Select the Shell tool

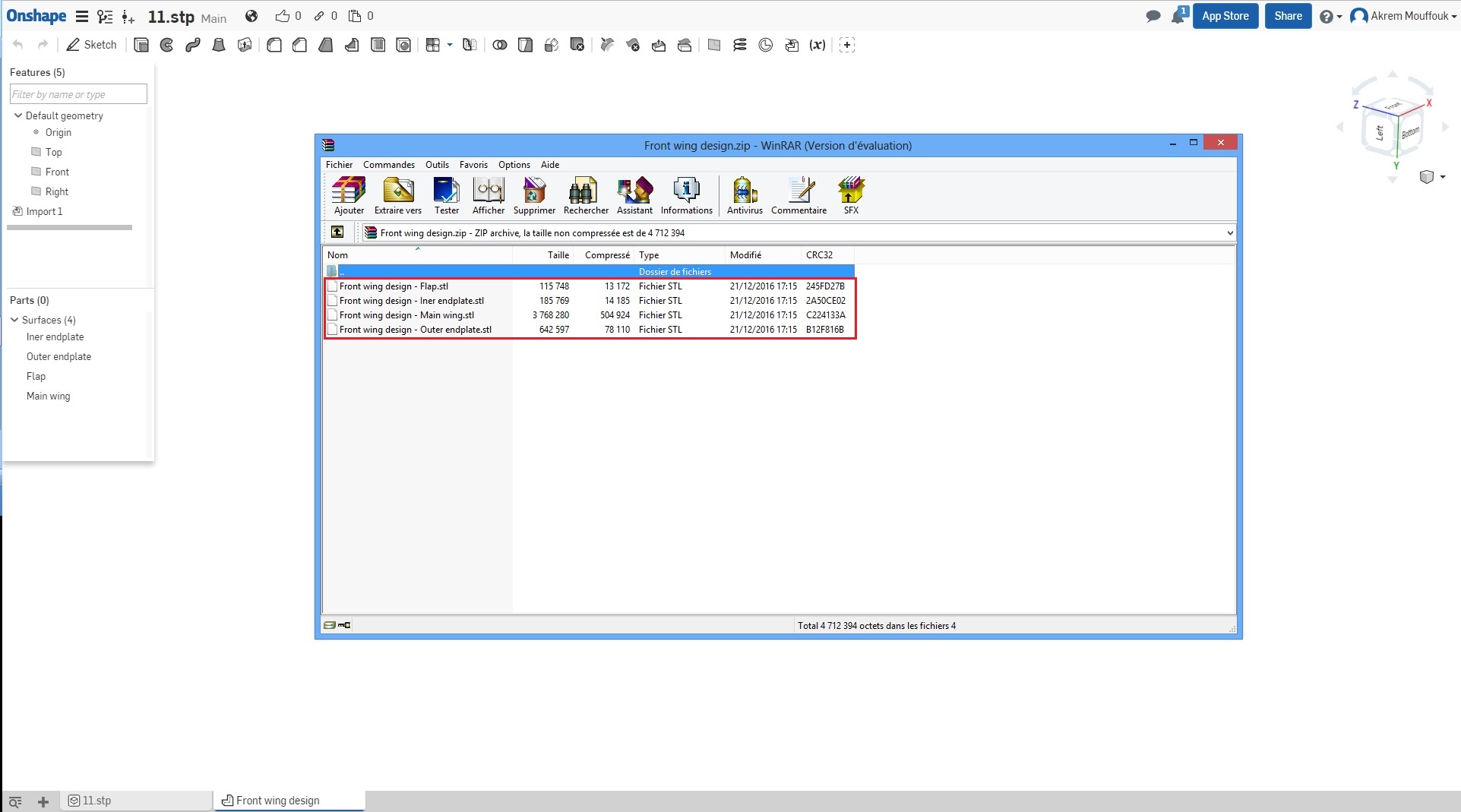pos(378,45)
